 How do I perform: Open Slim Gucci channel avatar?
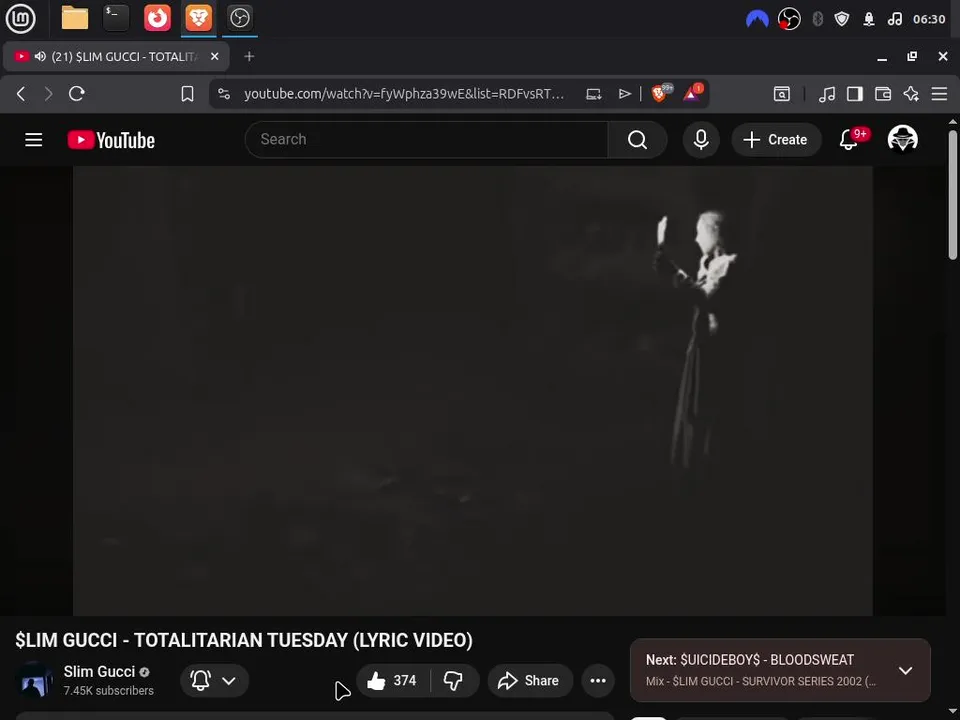coord(34,681)
